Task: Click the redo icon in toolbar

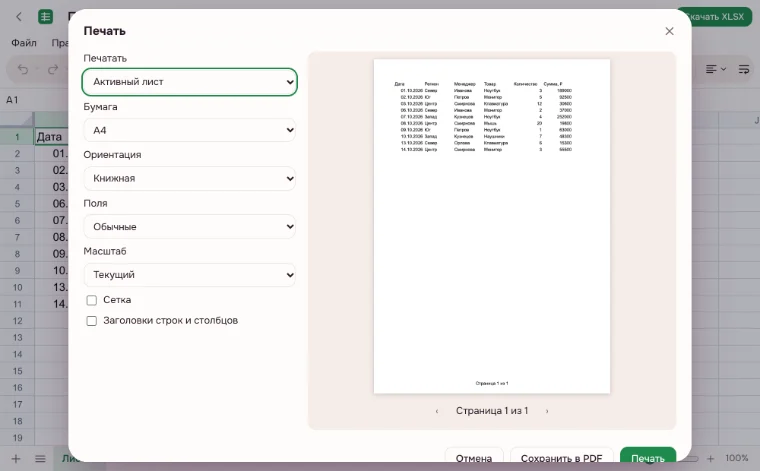Action: [53, 69]
